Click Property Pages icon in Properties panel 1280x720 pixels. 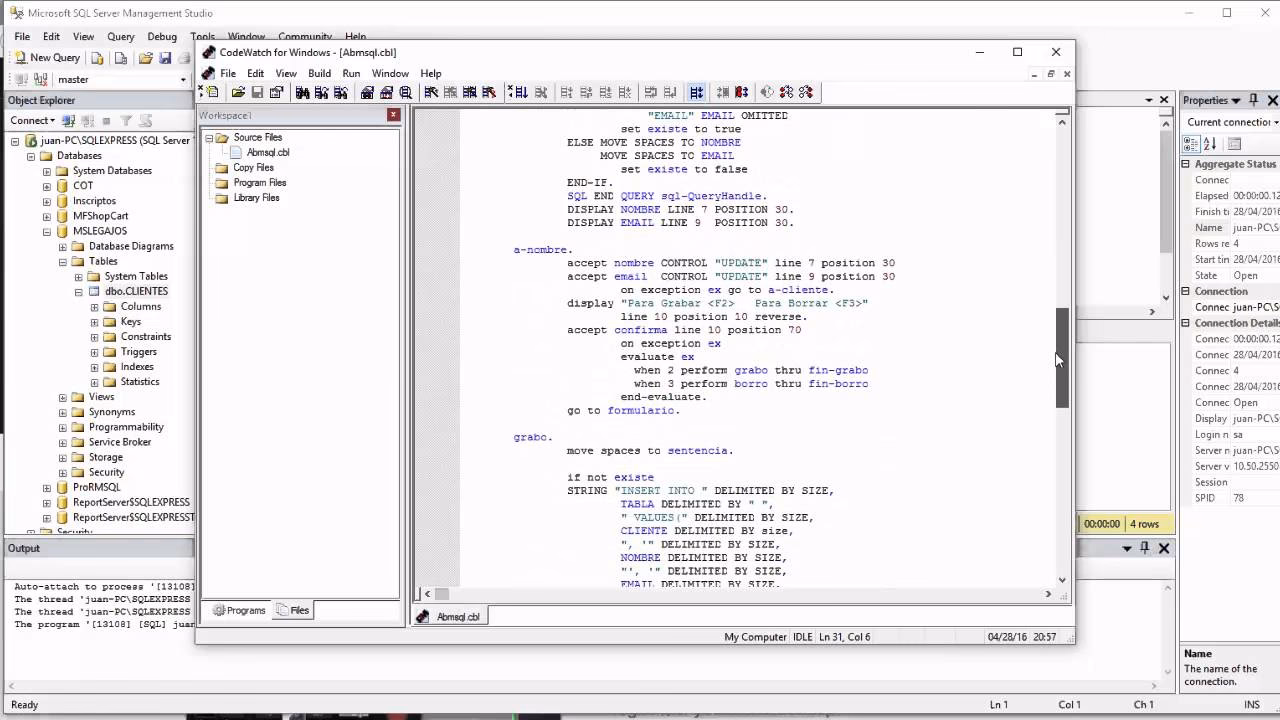[x=1234, y=144]
